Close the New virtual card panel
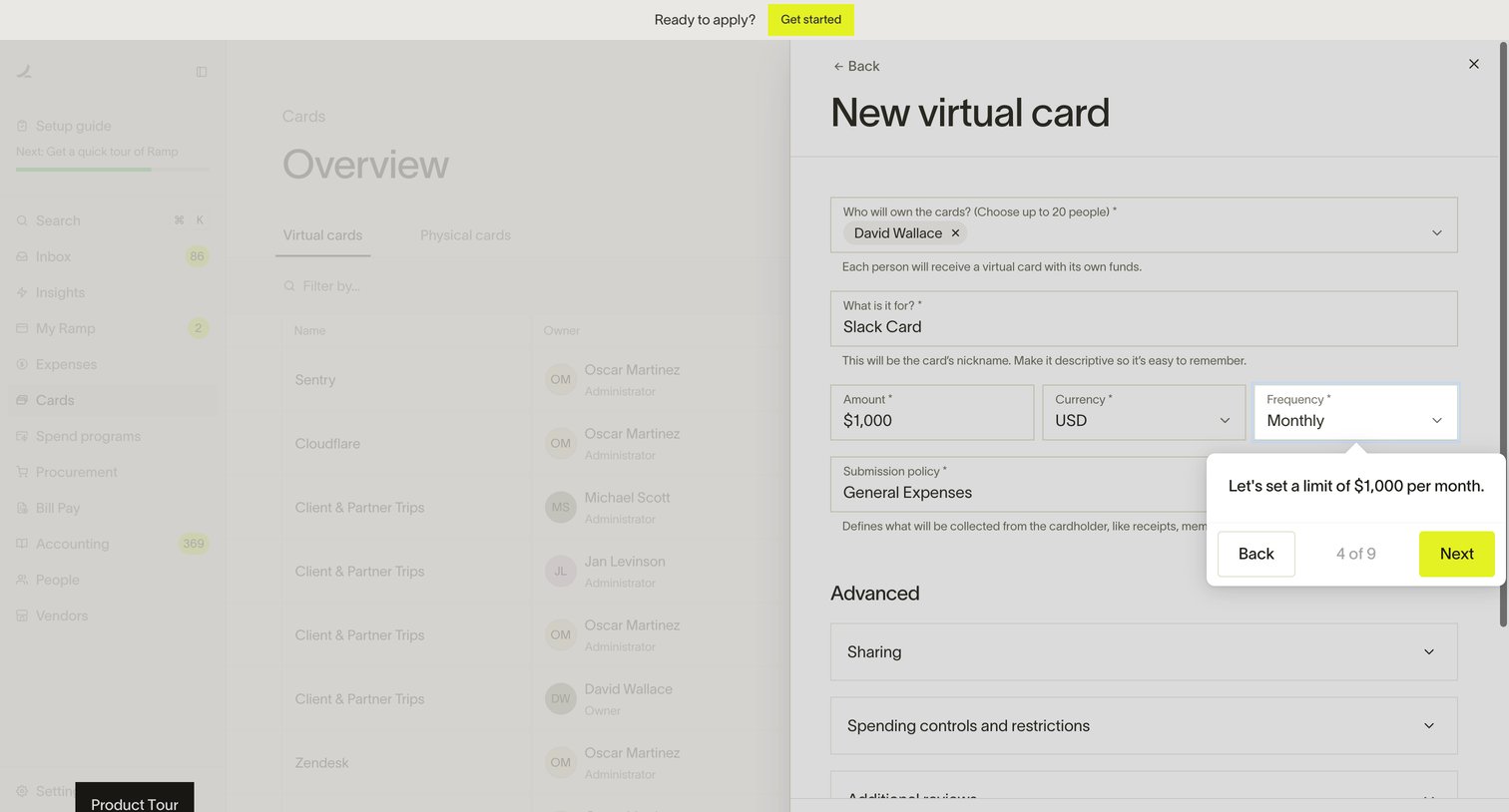Viewport: 1509px width, 812px height. coord(1473,64)
